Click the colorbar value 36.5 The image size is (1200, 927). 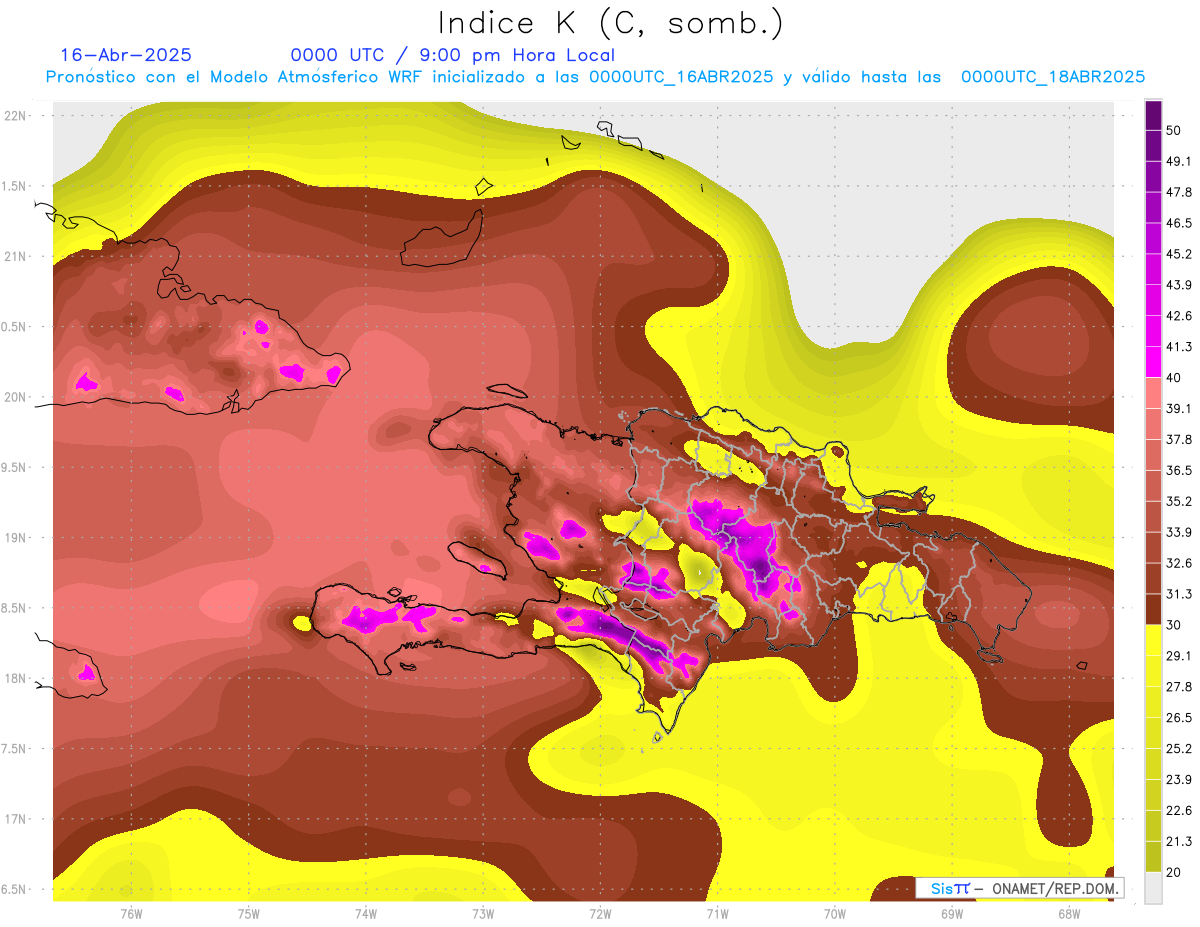click(x=1178, y=470)
